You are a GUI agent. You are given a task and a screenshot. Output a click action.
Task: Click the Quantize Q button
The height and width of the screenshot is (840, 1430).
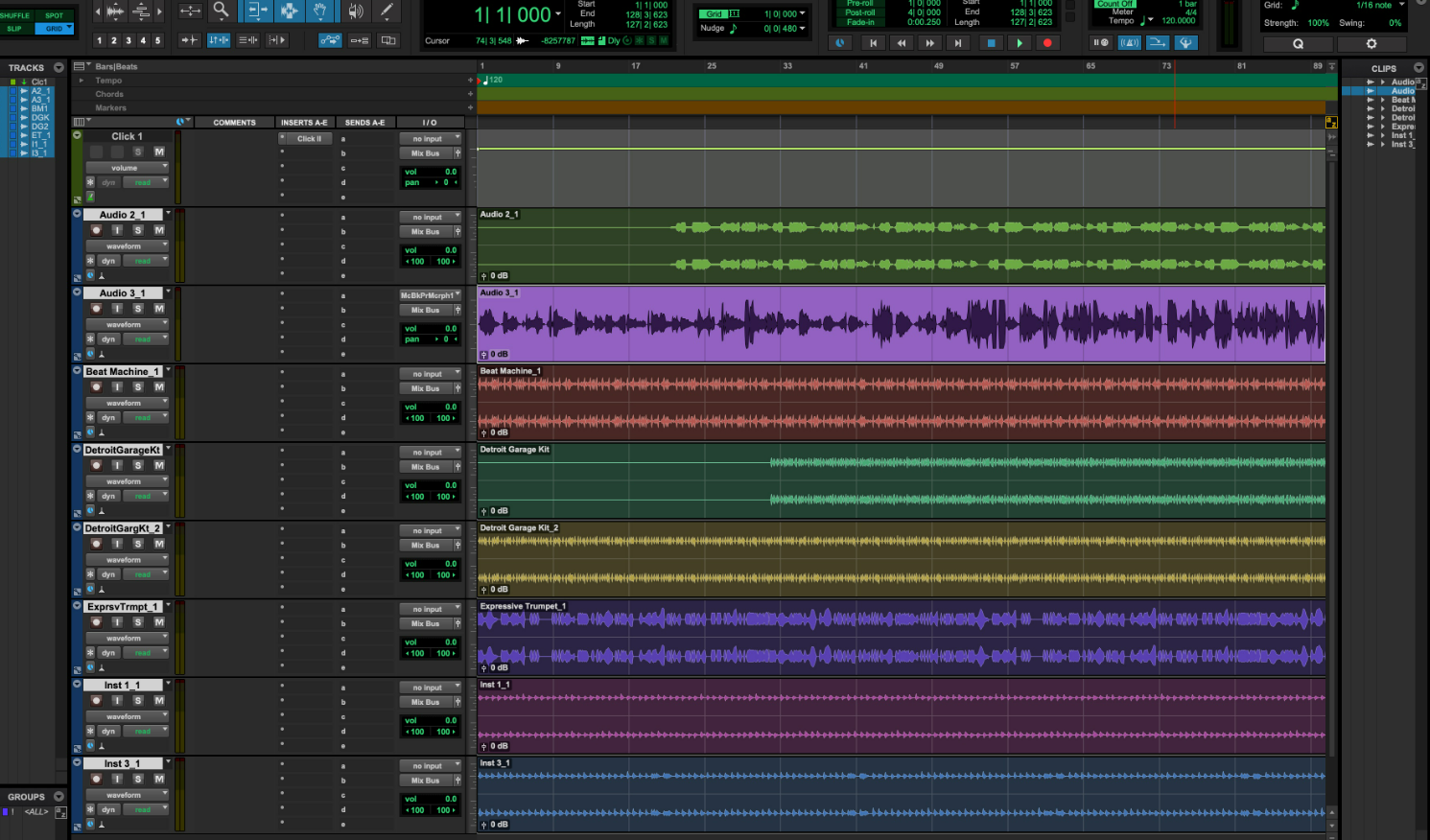(x=1298, y=44)
